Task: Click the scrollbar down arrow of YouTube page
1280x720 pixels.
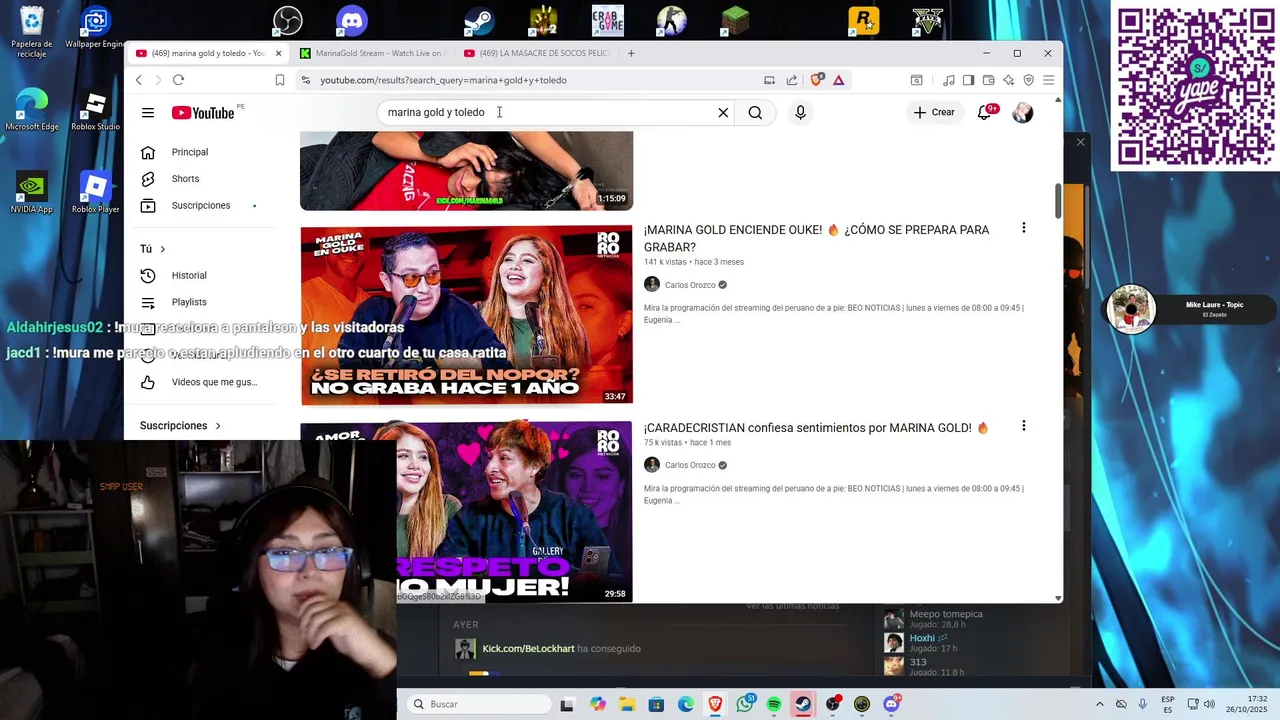Action: [x=1058, y=598]
